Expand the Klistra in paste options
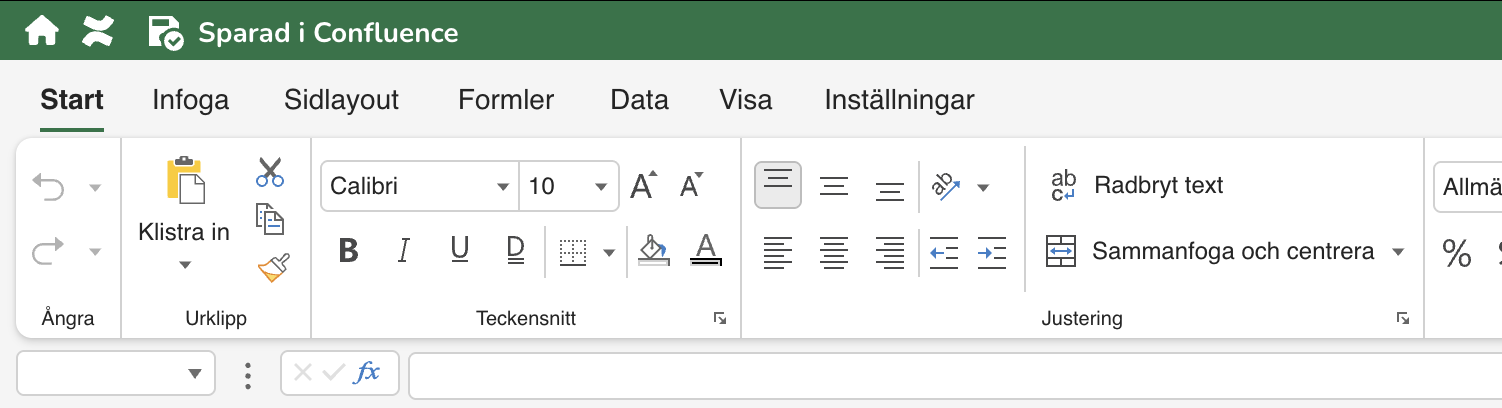1502x408 pixels. (184, 265)
